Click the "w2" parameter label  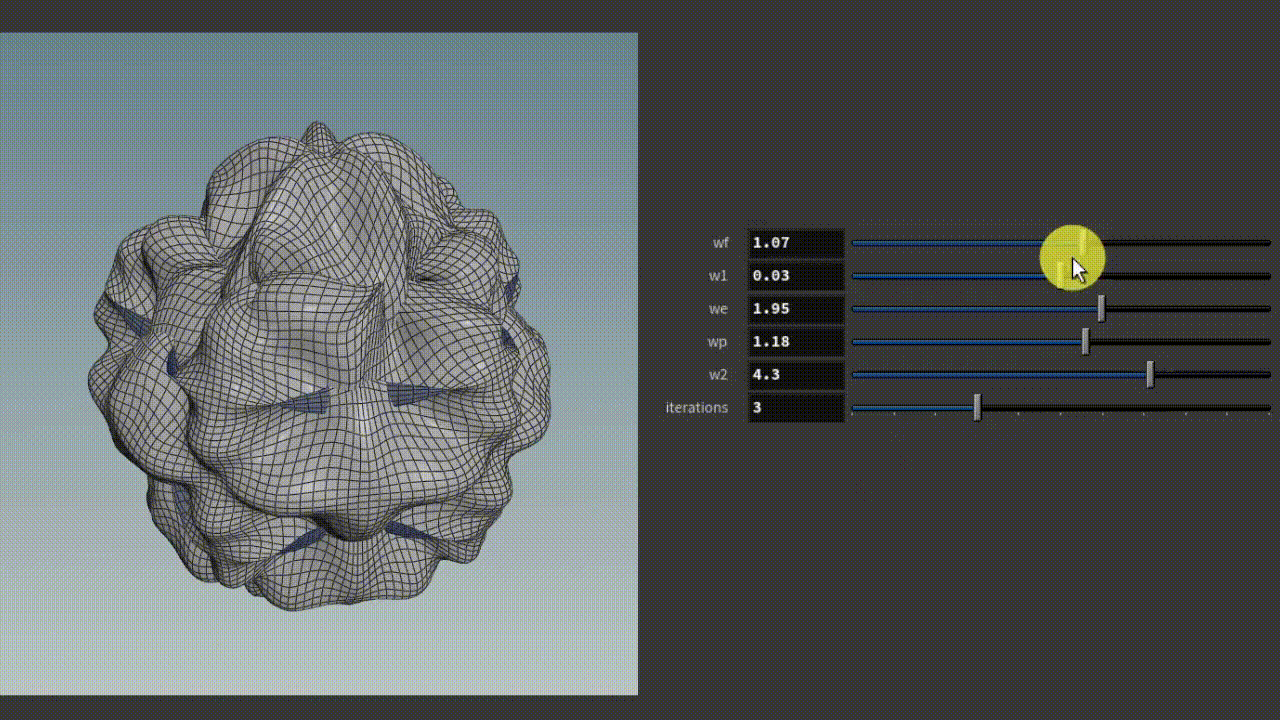(x=718, y=375)
